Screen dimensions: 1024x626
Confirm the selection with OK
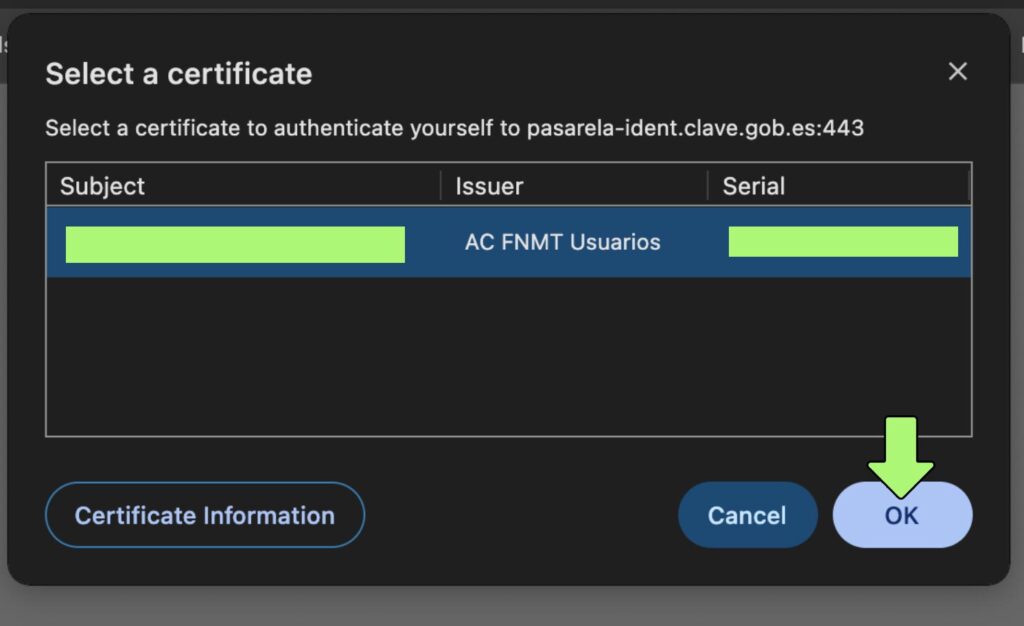pos(901,515)
